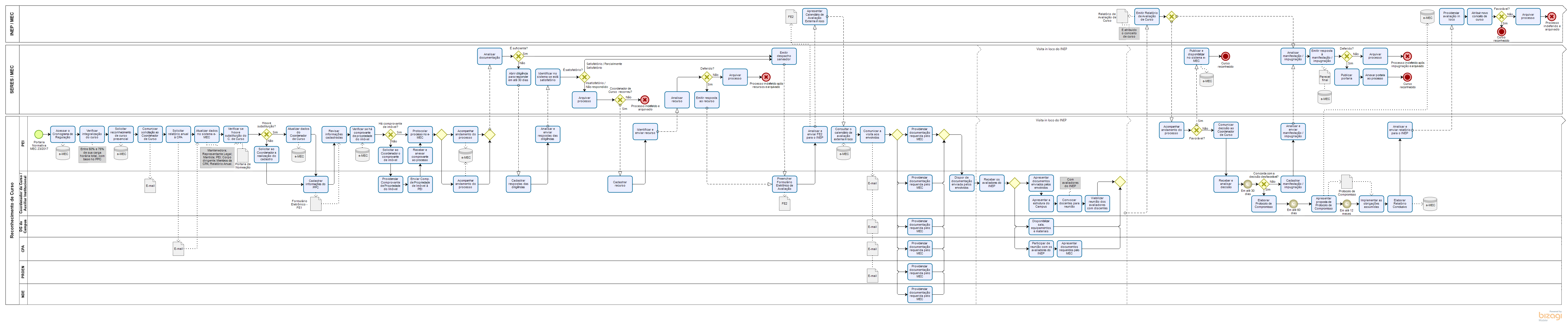The image size is (1568, 330).
Task: Click the Portaria de Nomeação document icon
Action: pyautogui.click(x=242, y=155)
